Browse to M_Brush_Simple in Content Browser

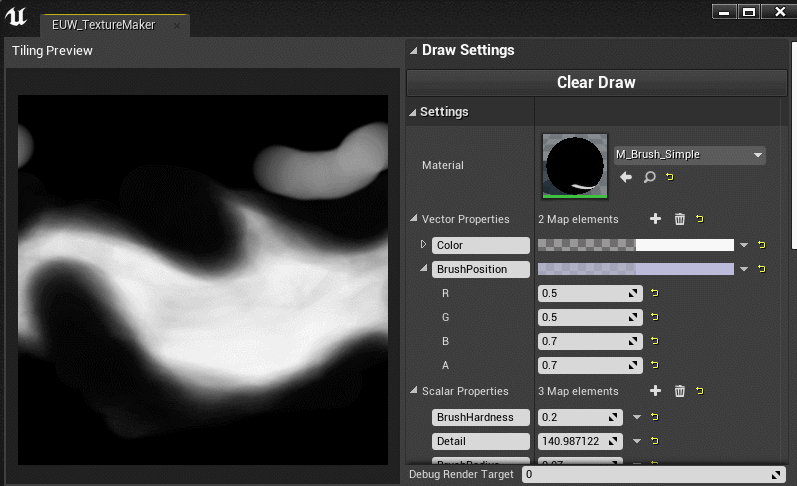click(649, 177)
